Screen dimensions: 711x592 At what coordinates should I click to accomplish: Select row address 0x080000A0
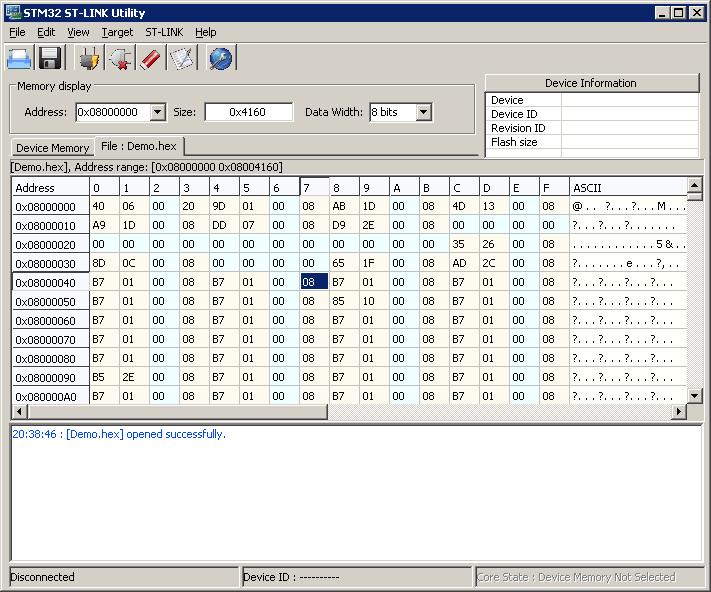tap(50, 396)
